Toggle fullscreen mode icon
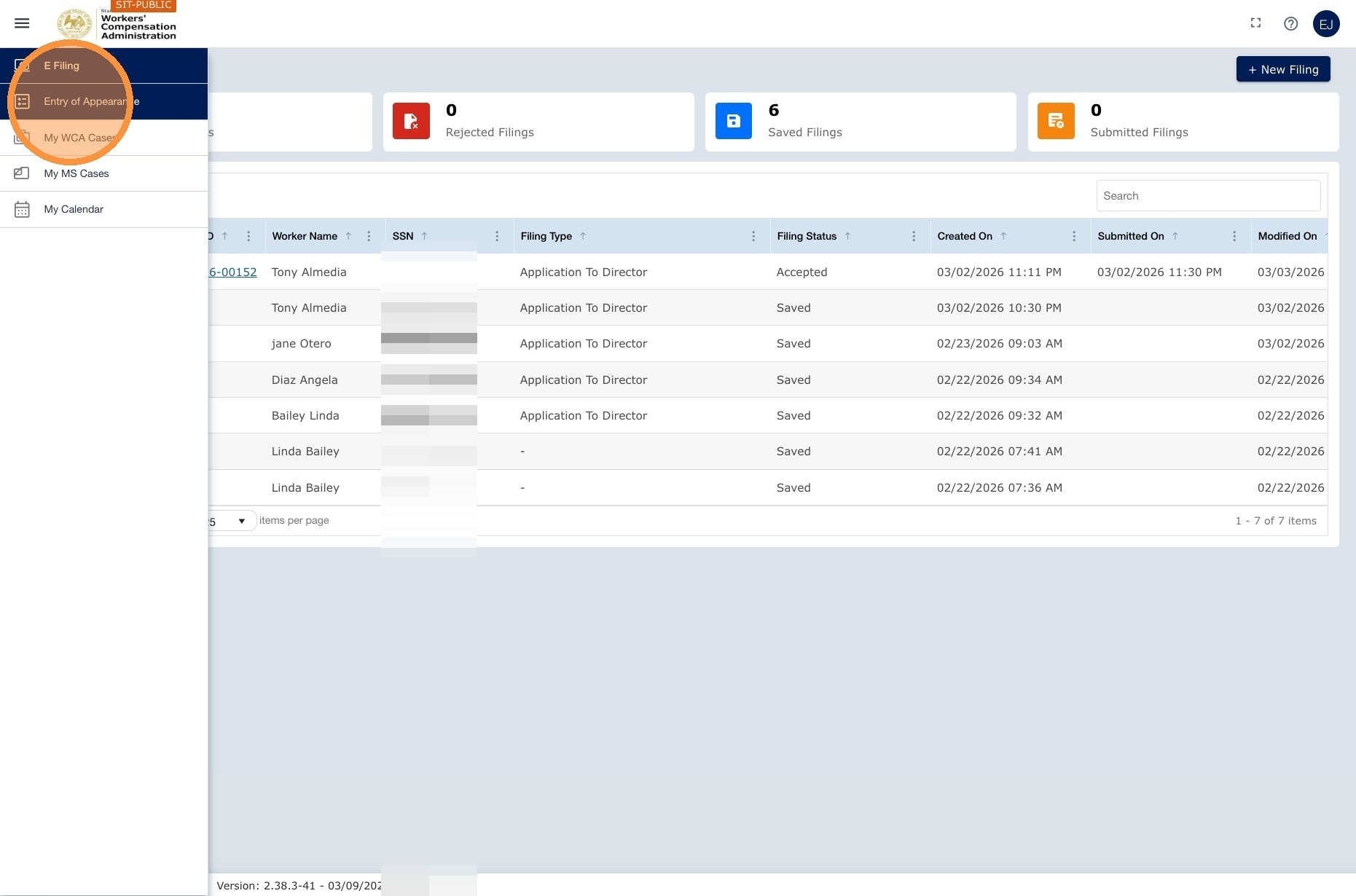The width and height of the screenshot is (1356, 896). [1255, 23]
